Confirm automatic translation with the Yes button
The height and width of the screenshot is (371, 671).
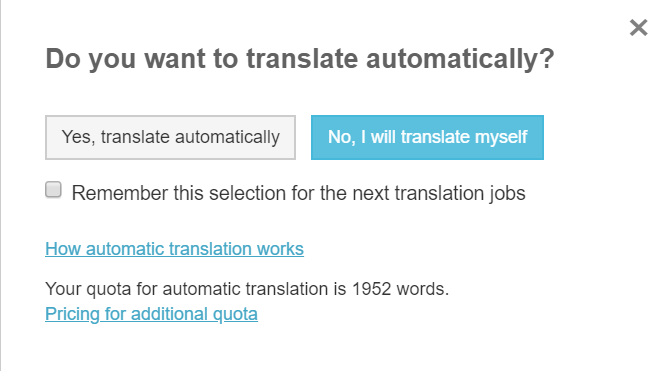170,137
